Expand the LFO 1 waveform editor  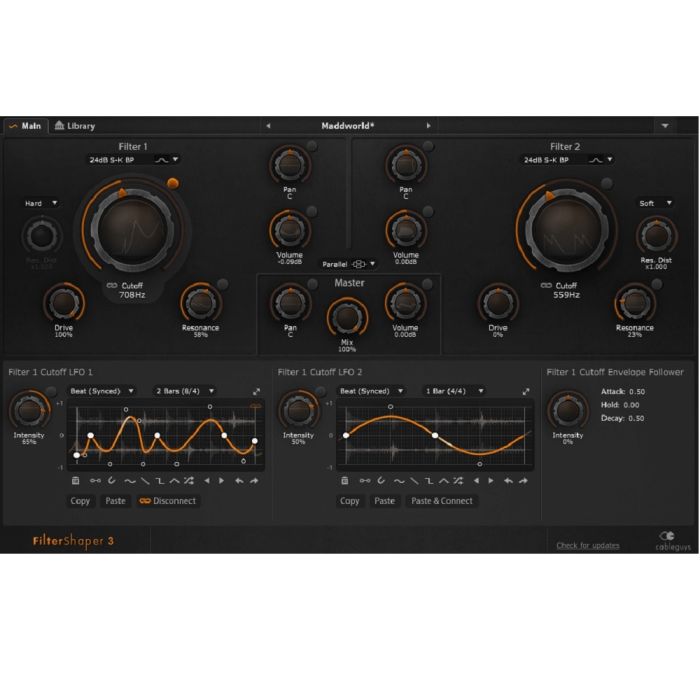pos(256,392)
